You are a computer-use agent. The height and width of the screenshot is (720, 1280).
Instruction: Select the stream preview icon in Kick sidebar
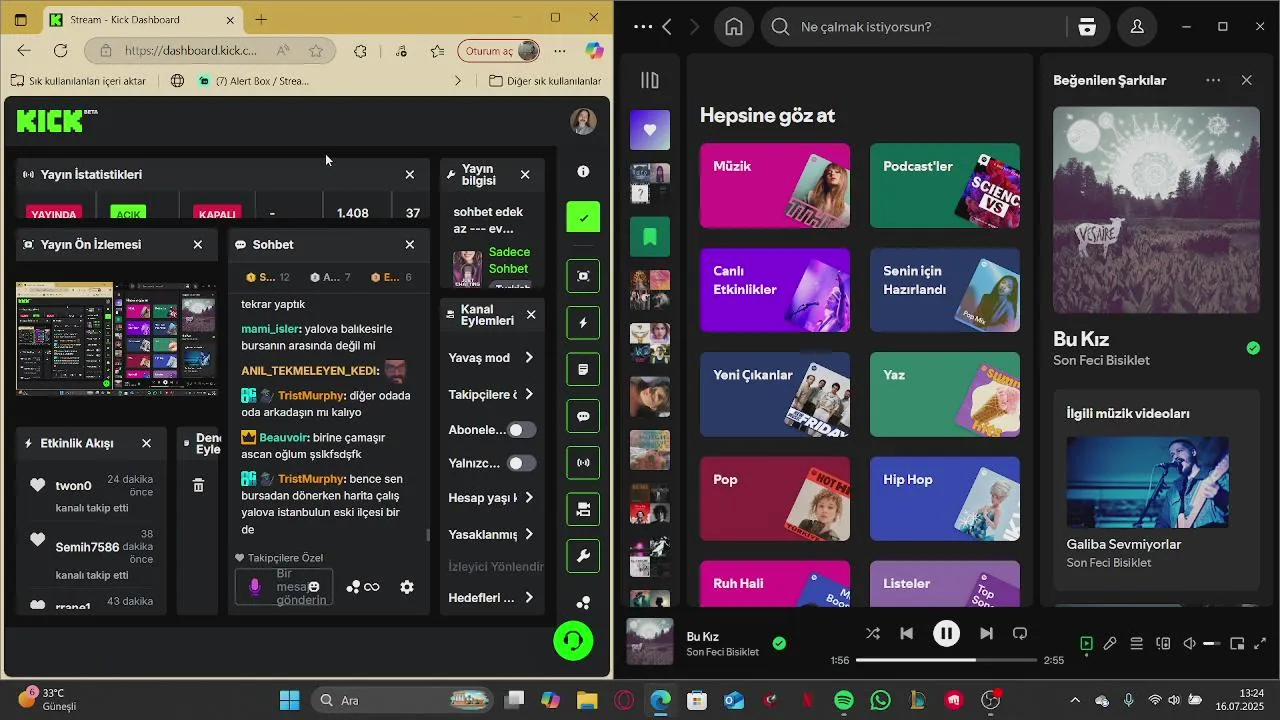[583, 276]
